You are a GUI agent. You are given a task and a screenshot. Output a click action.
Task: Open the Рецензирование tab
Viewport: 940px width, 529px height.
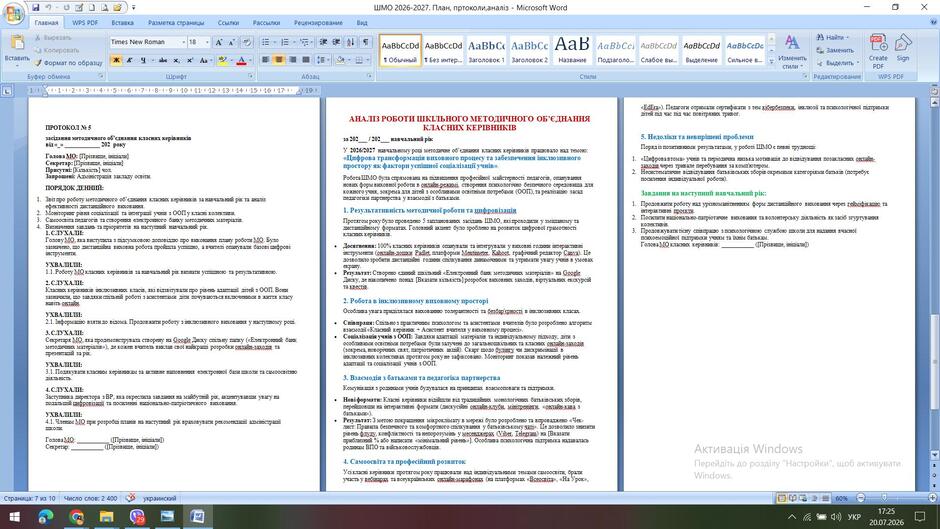tap(318, 23)
